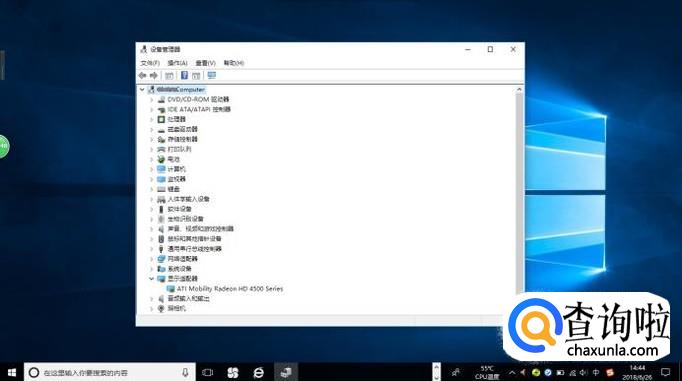The width and height of the screenshot is (682, 381).
Task: Select the 键盘 label text
Action: click(174, 189)
